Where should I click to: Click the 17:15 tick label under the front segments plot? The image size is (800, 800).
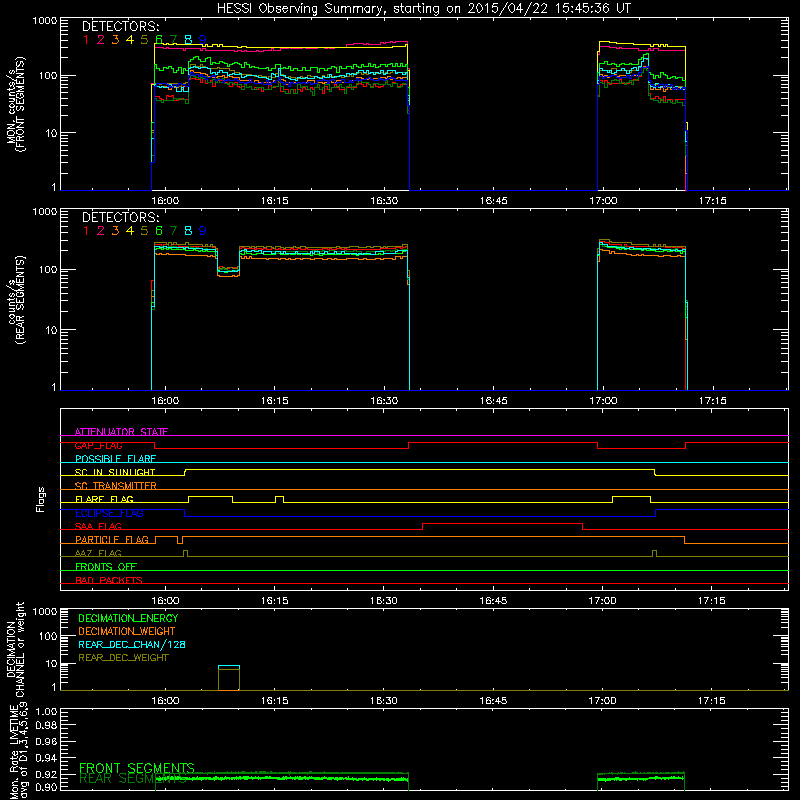[712, 201]
